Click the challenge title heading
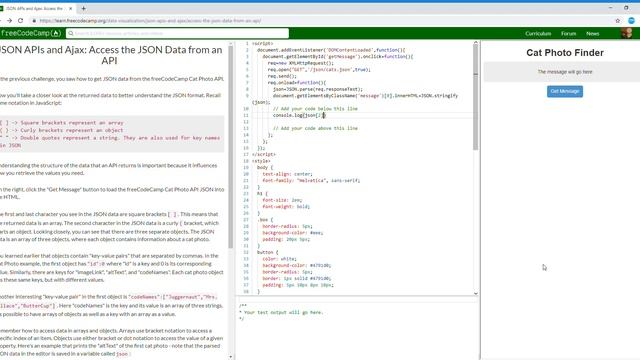The width and height of the screenshot is (640, 360). click(109, 55)
